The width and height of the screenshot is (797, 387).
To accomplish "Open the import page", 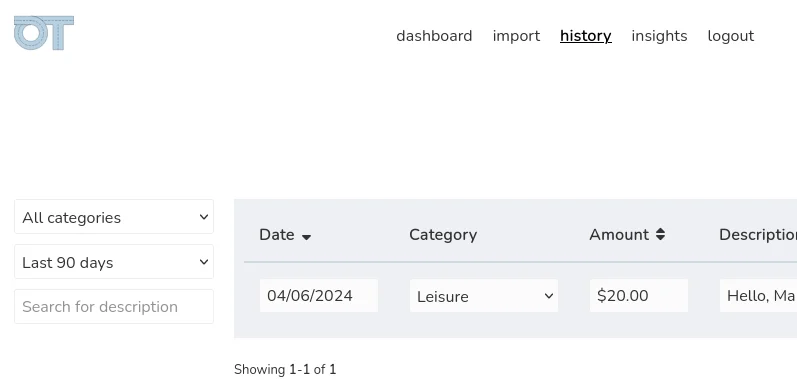I will (x=516, y=36).
